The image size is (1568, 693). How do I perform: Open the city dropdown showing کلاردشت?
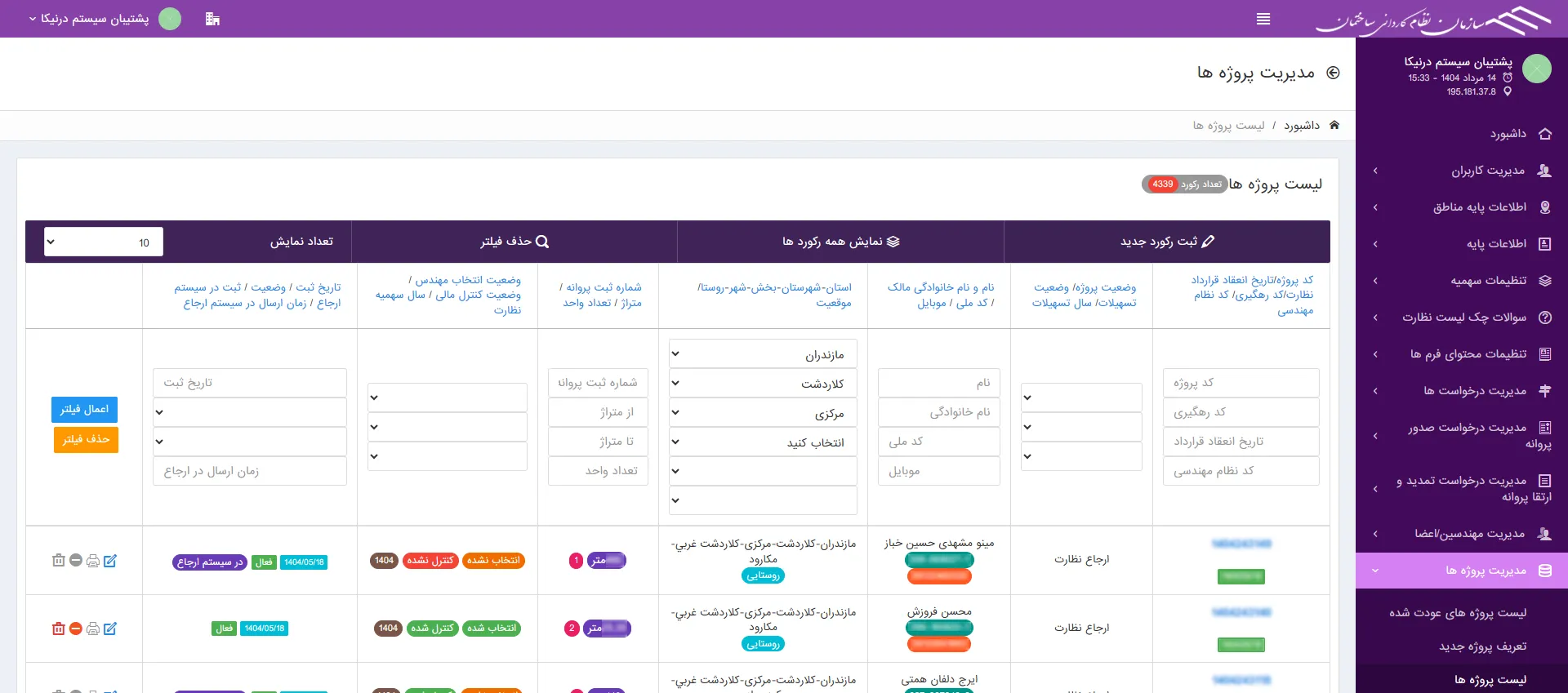pyautogui.click(x=763, y=384)
